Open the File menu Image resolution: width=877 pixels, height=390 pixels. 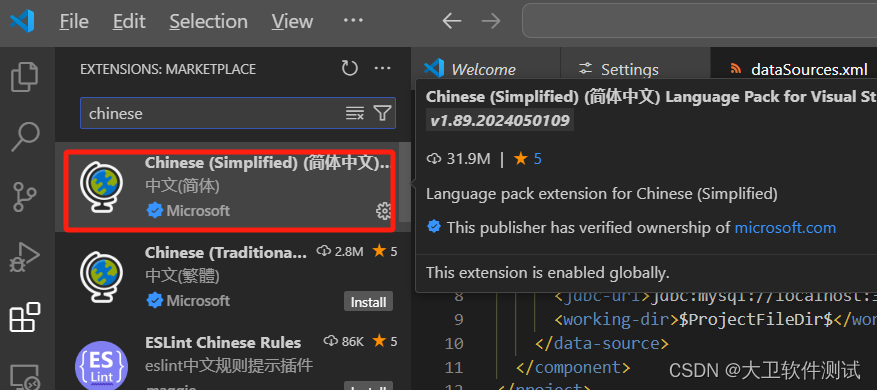pyautogui.click(x=74, y=21)
